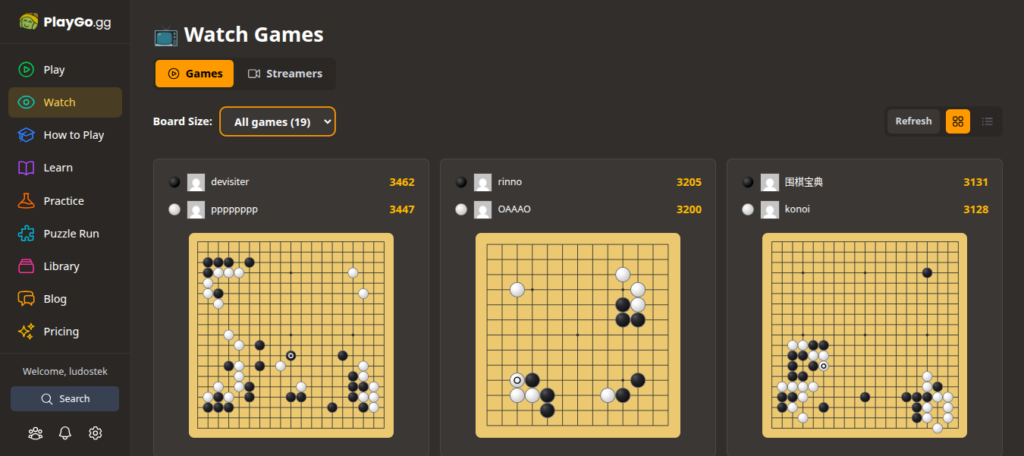This screenshot has width=1024, height=456.
Task: Click the Library icon in sidebar
Action: [x=27, y=267]
